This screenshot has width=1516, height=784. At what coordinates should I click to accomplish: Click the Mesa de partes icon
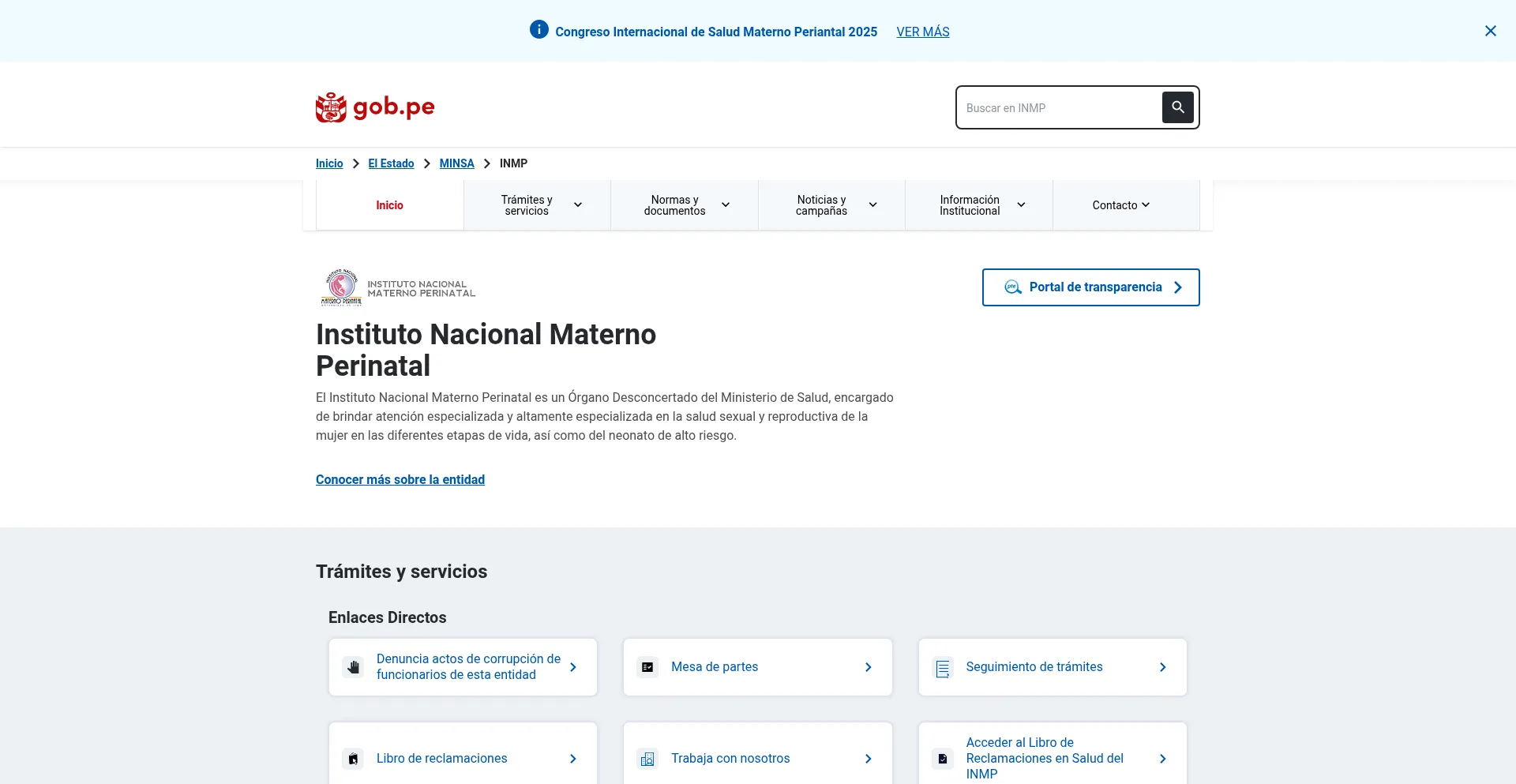647,667
